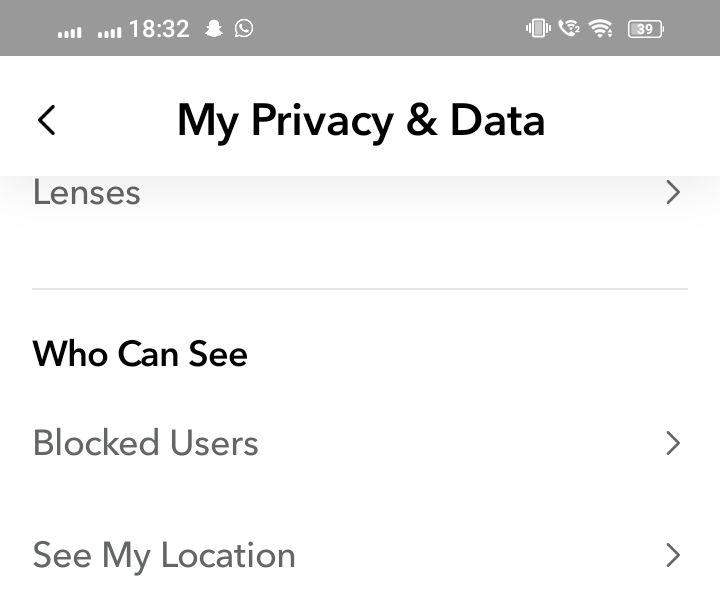The image size is (720, 596).
Task: Tap the battery level indicator
Action: [645, 29]
